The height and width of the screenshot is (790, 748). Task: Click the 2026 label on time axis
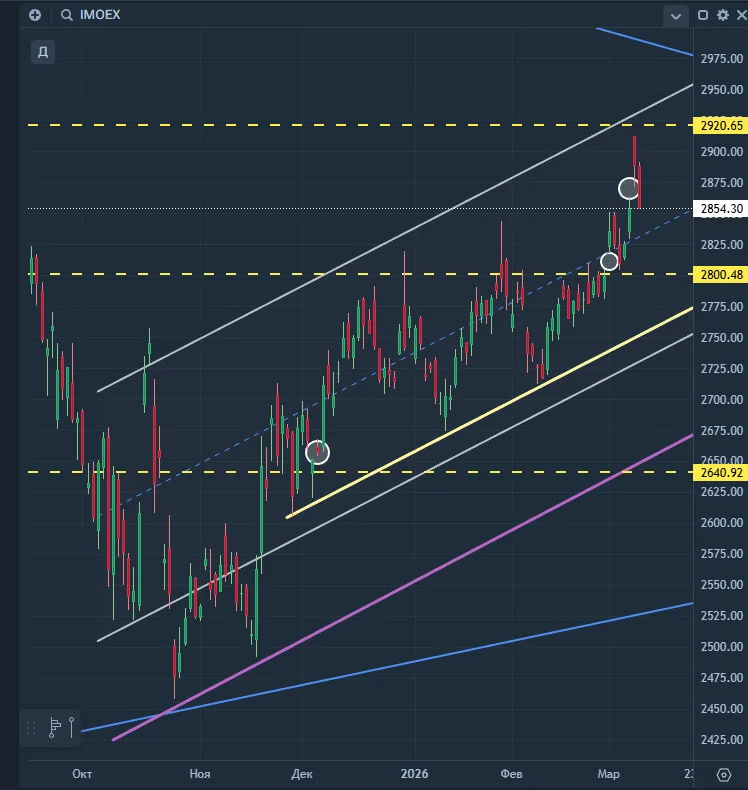415,774
